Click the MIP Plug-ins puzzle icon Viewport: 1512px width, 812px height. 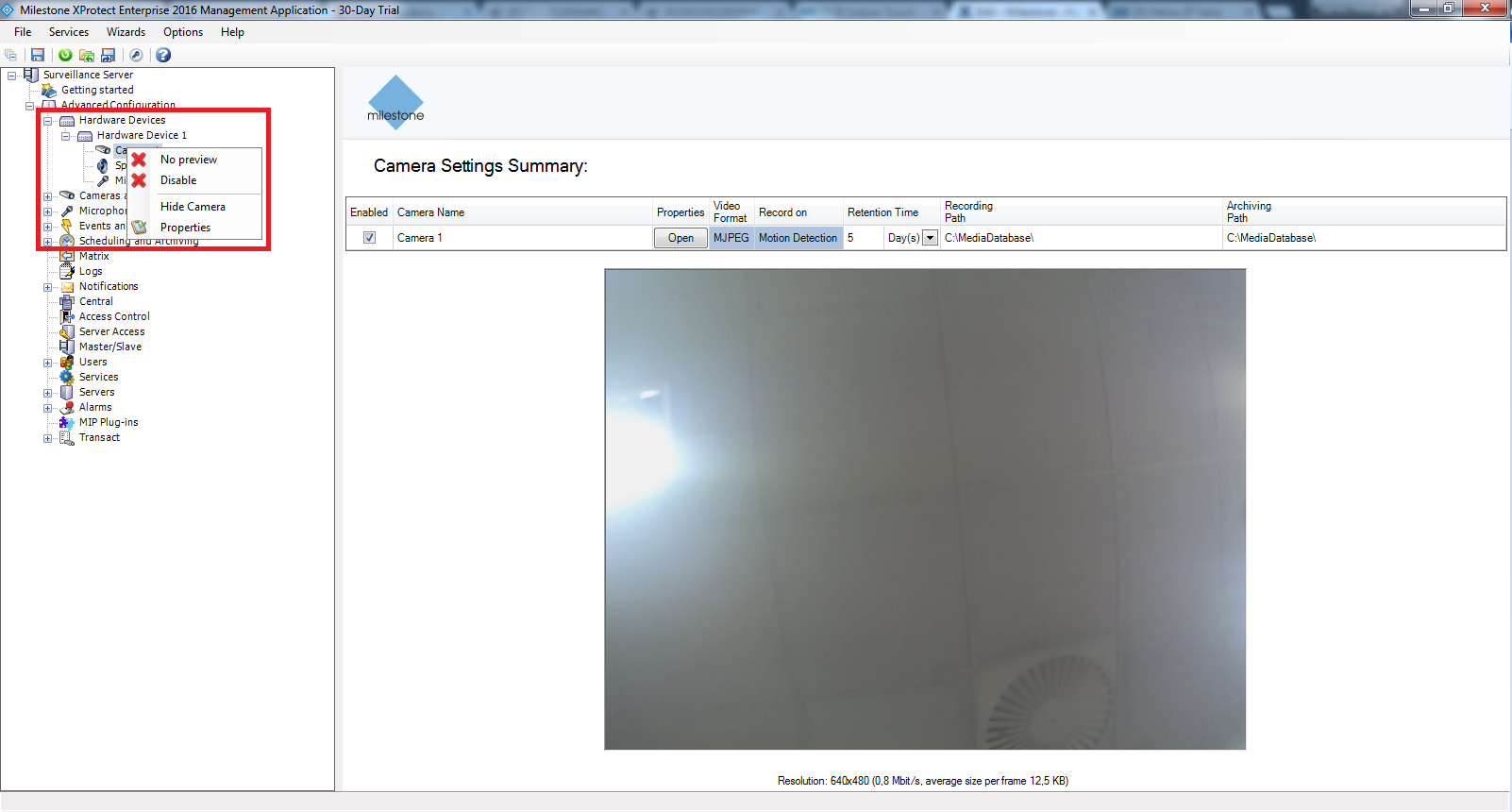(67, 422)
